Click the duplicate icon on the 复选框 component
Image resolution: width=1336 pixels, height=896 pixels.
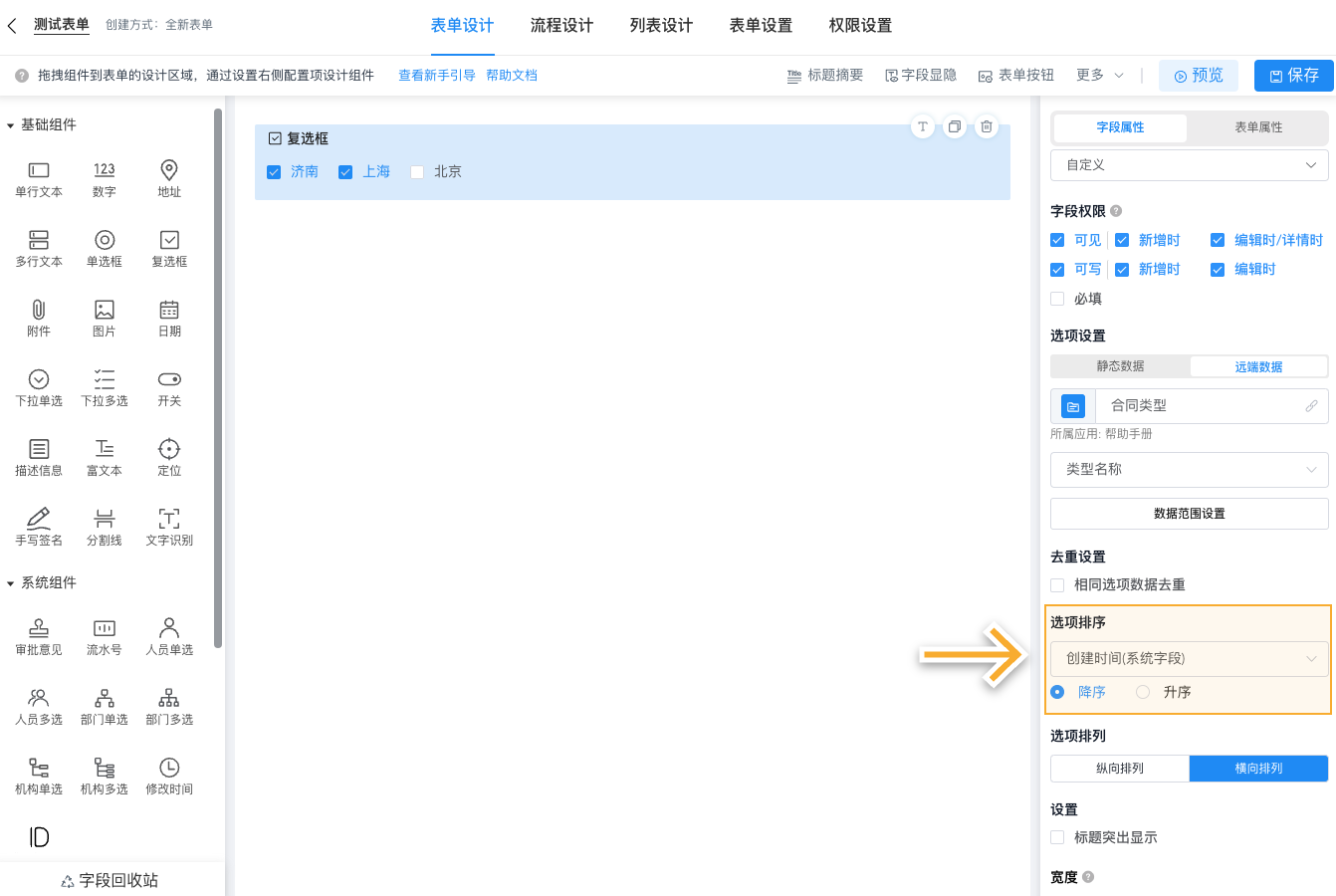954,126
